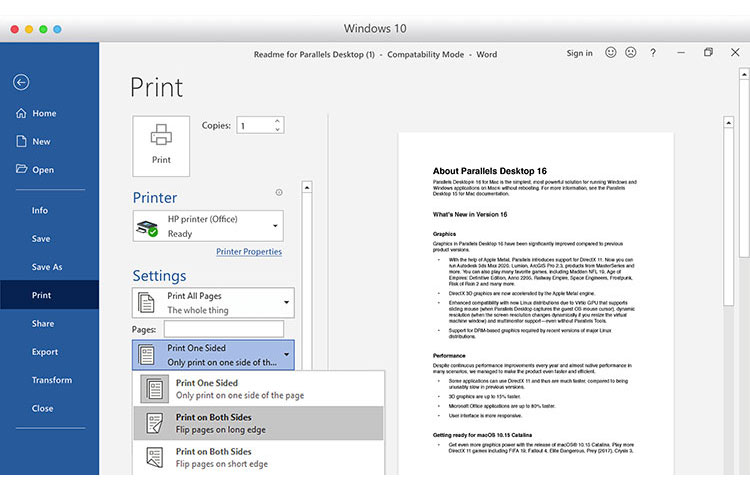
Task: Choose Print on Both Sides short edge
Action: click(258, 457)
